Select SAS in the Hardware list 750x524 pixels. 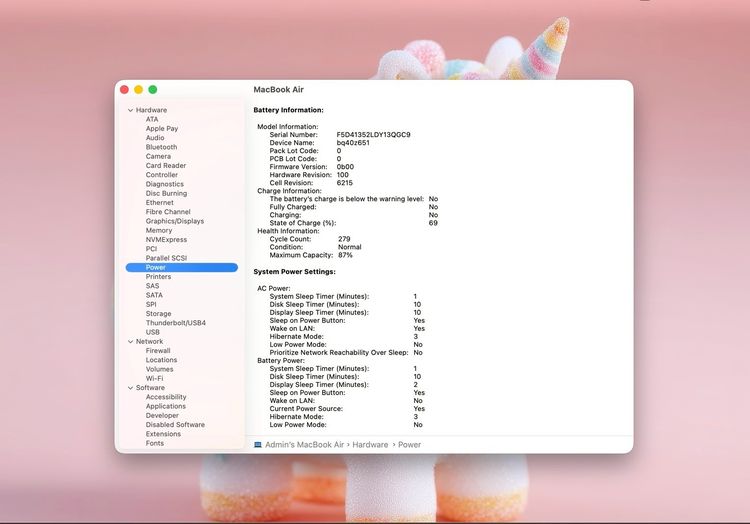coord(152,286)
